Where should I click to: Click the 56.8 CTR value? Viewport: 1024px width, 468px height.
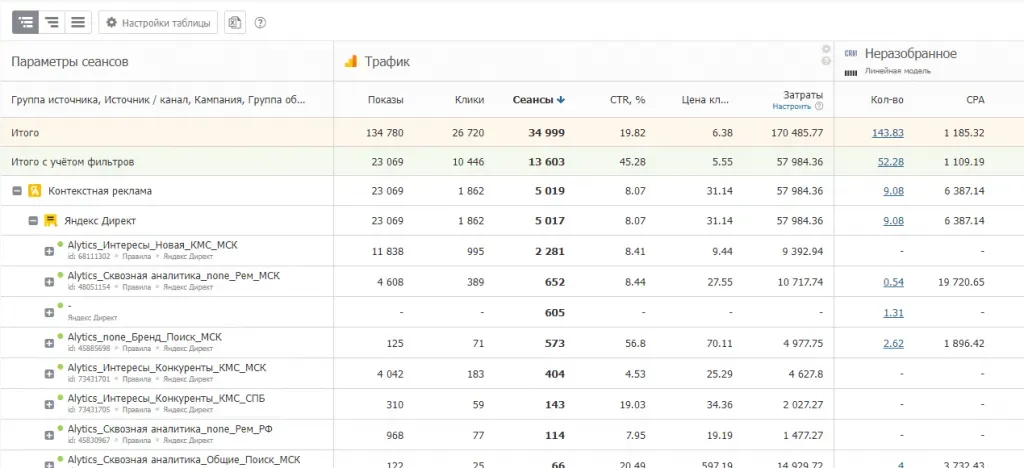pyautogui.click(x=633, y=343)
